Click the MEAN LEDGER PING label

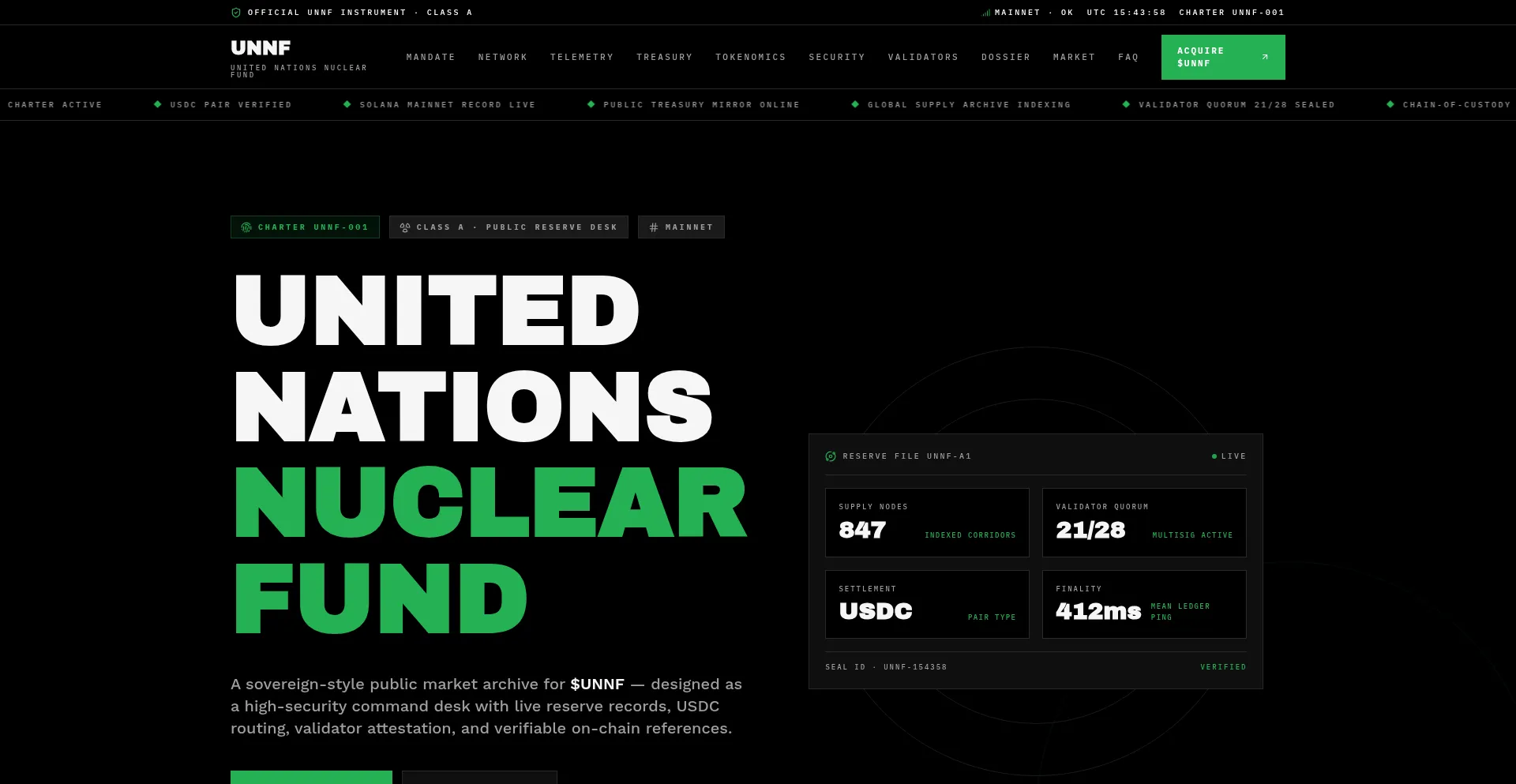(x=1180, y=612)
